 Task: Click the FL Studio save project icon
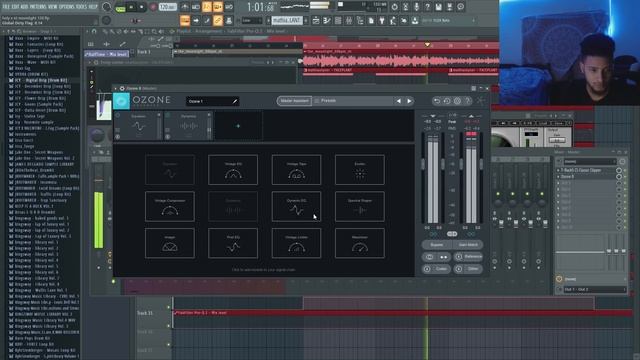(438, 7)
